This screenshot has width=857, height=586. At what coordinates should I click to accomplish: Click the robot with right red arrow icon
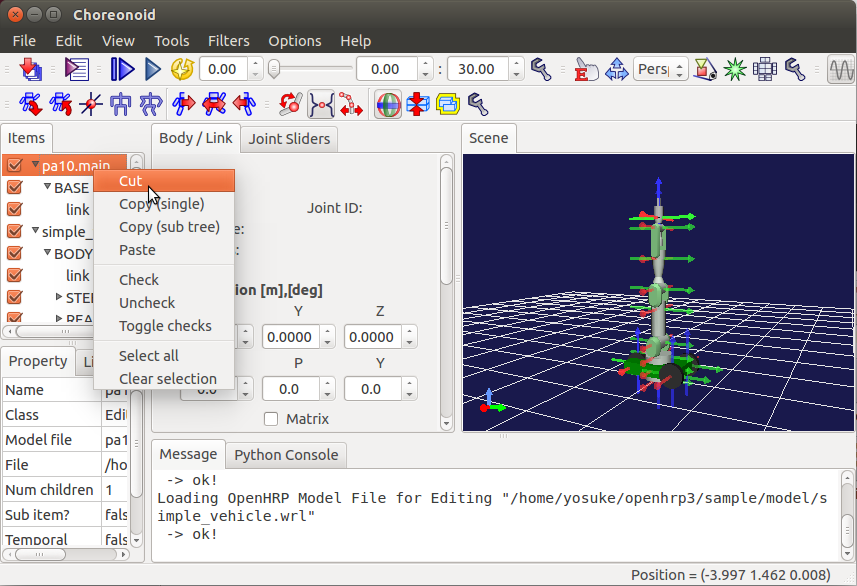coord(184,104)
